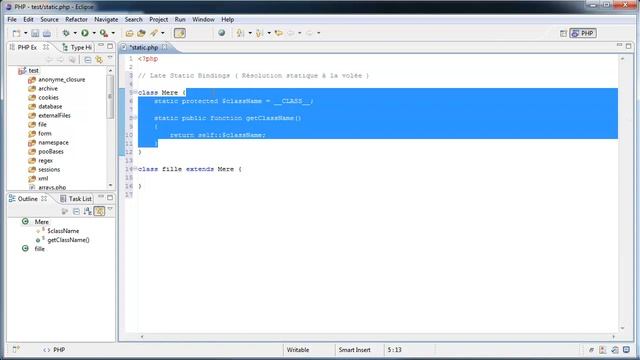
Task: Open the Project menu
Action: (x=158, y=19)
